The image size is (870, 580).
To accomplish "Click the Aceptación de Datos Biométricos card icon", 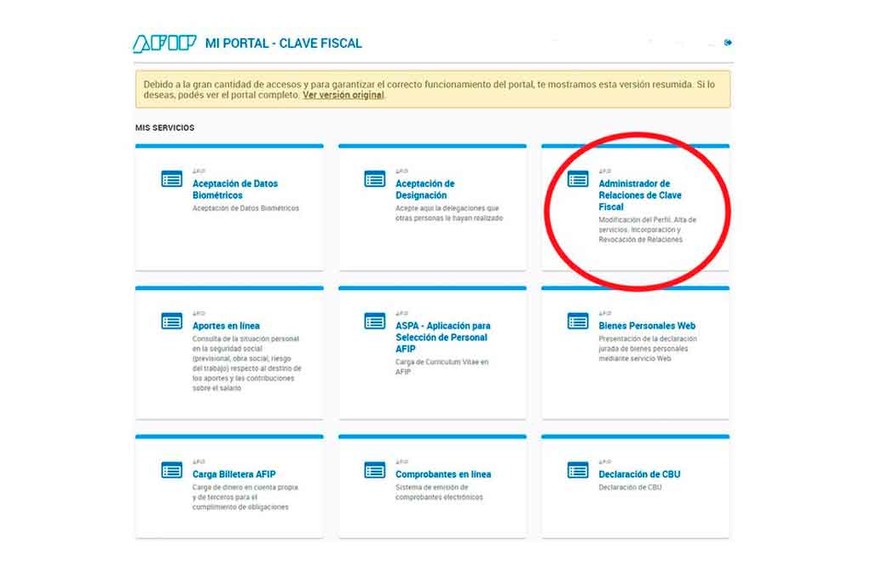I will point(172,179).
